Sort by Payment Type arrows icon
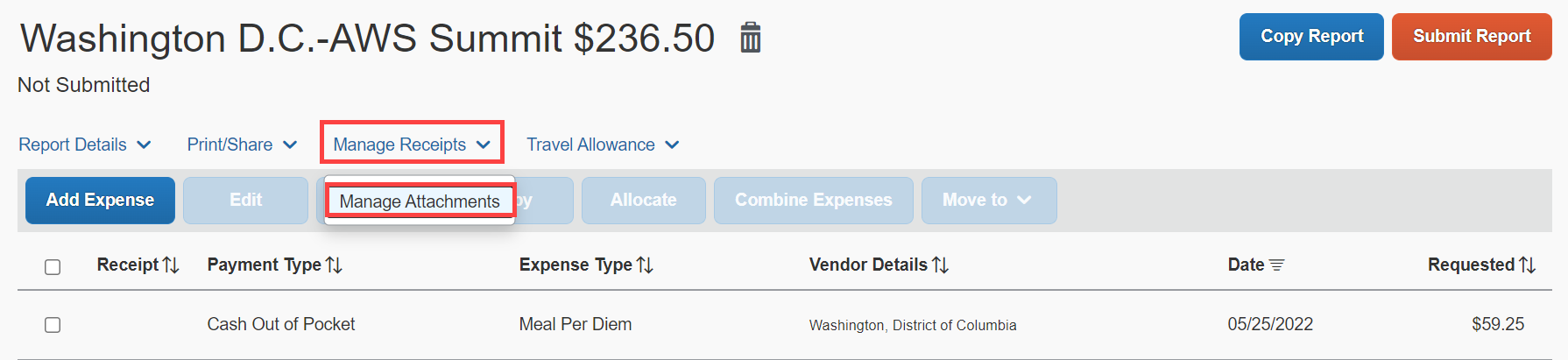Viewport: 1568px width, 360px height. click(x=334, y=265)
